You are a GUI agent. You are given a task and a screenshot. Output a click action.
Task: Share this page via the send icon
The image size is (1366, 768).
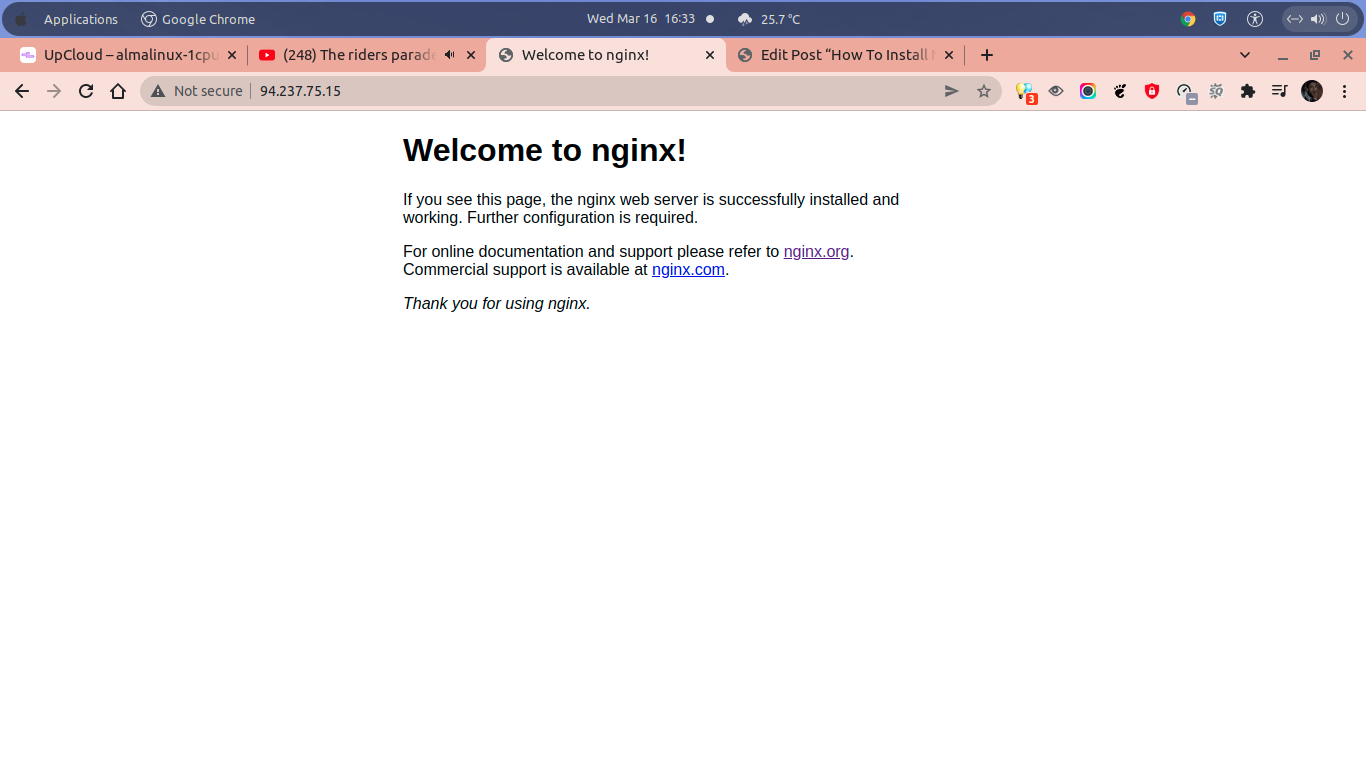click(952, 91)
